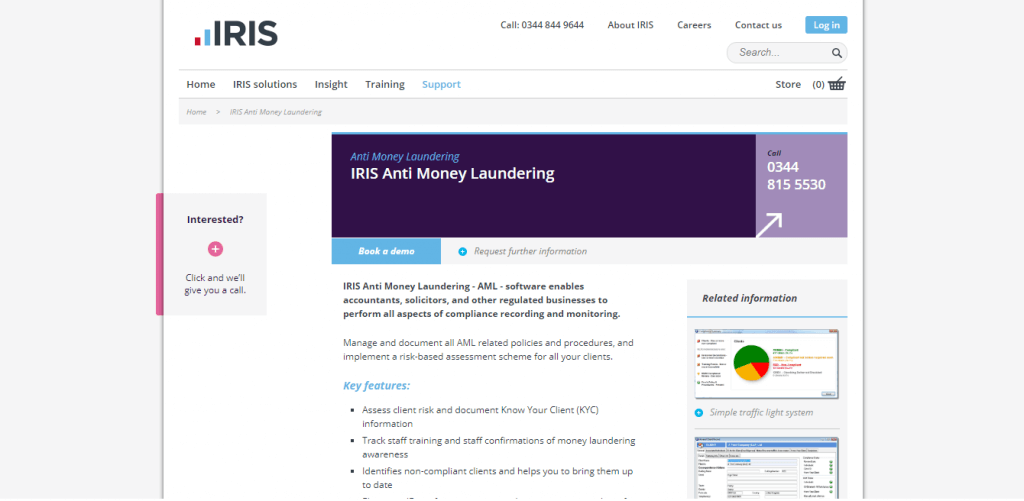Screen dimensions: 1024x501
Task: Open the Insight menu
Action: coord(331,84)
